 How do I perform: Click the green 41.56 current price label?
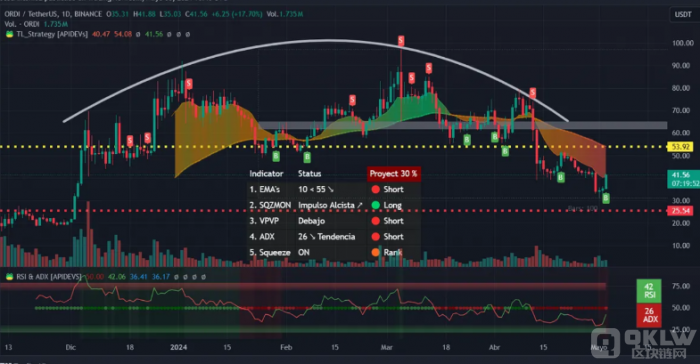point(680,175)
